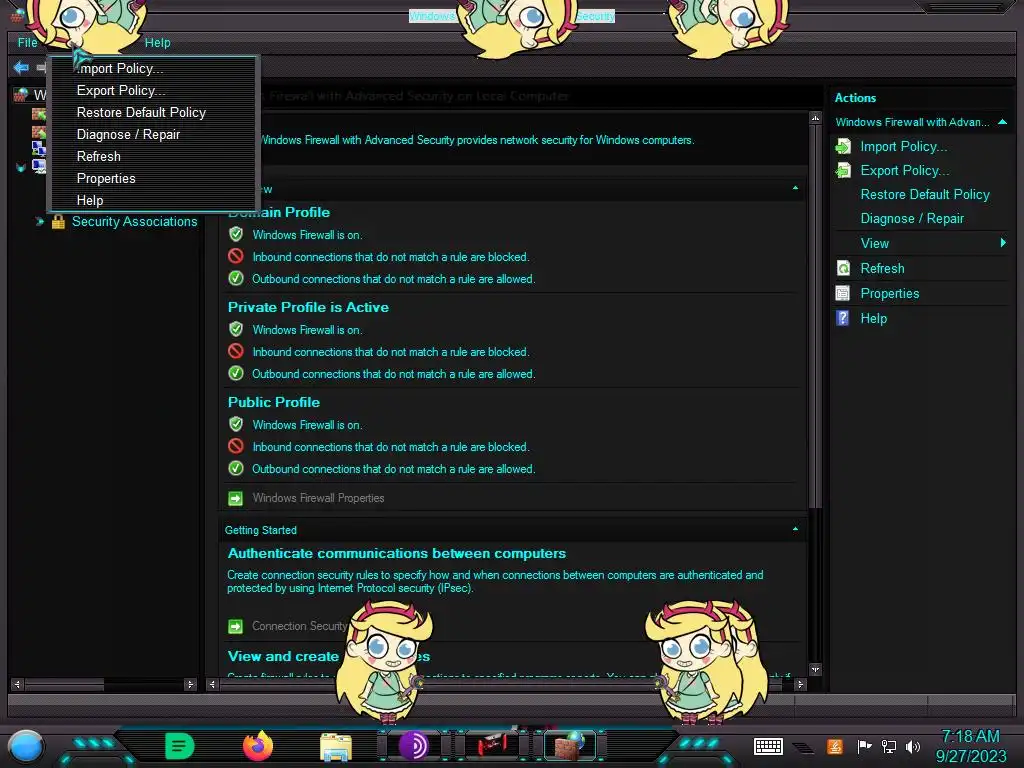Image resolution: width=1024 pixels, height=768 pixels.
Task: Click the Security Associations padlock icon
Action: pos(58,221)
